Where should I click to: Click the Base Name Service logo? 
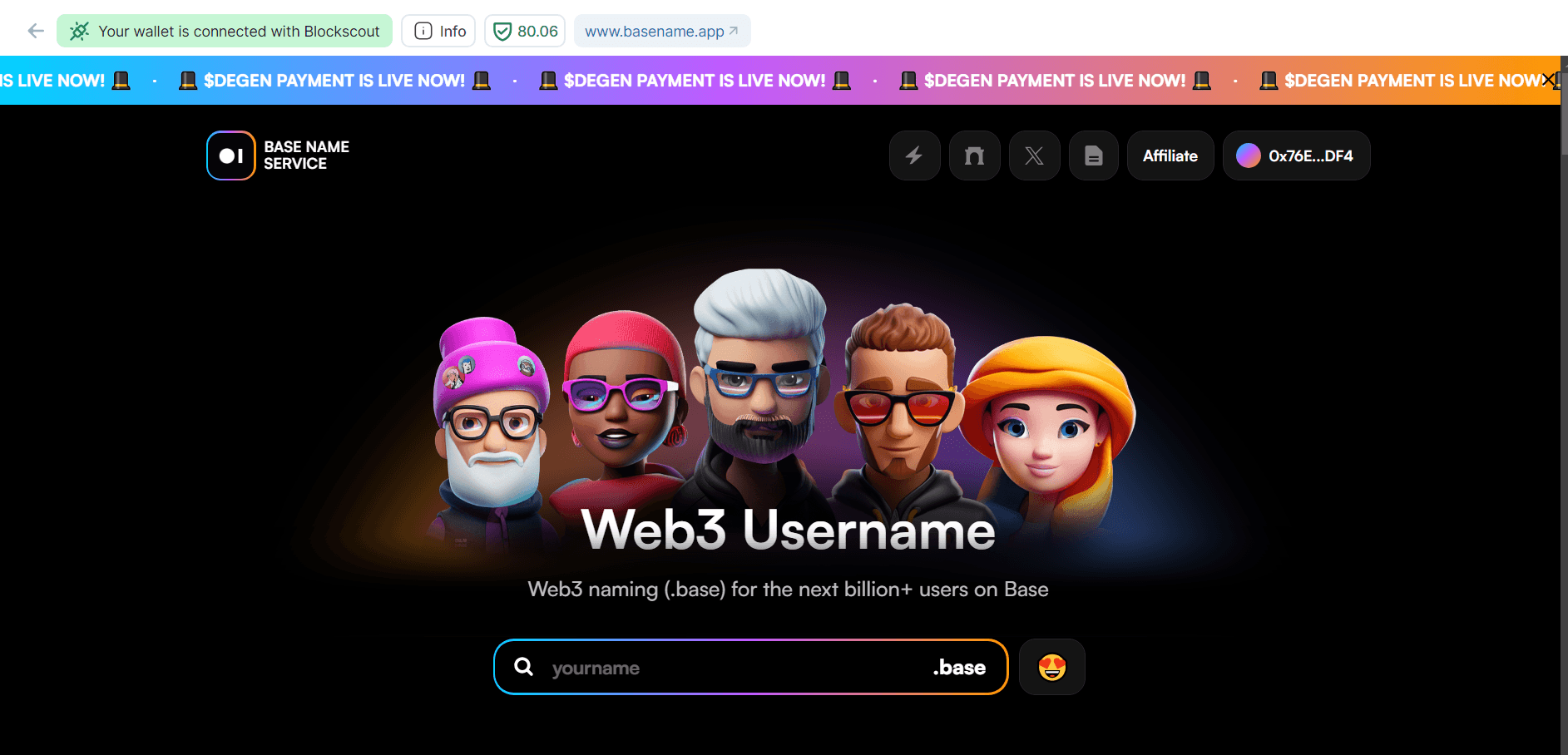pyautogui.click(x=231, y=155)
